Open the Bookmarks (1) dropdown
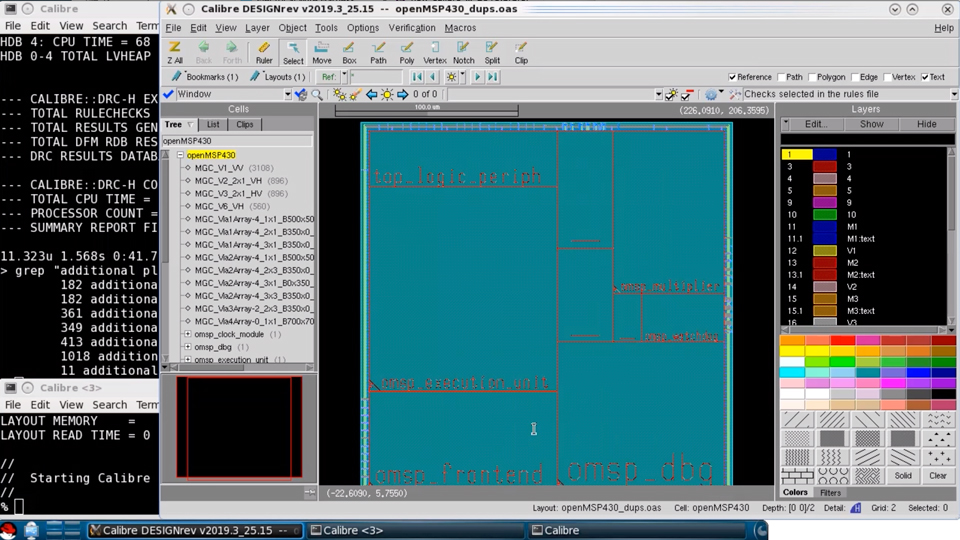Screen dimensions: 960x540 coord(204,77)
